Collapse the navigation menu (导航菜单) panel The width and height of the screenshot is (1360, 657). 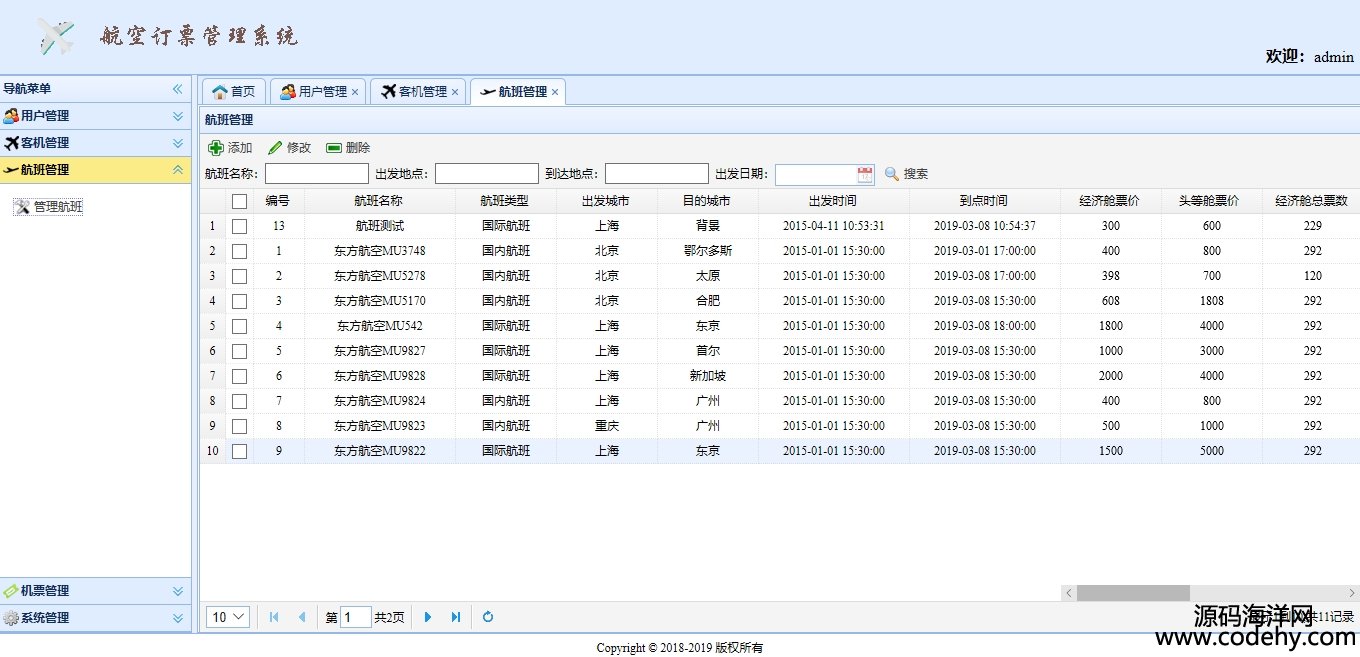point(178,89)
